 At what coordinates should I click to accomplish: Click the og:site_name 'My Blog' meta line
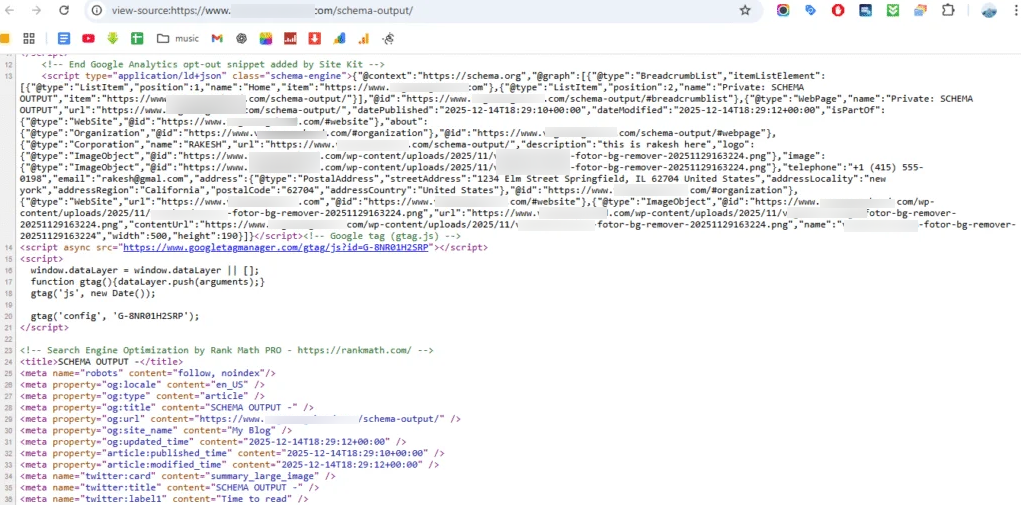click(156, 430)
